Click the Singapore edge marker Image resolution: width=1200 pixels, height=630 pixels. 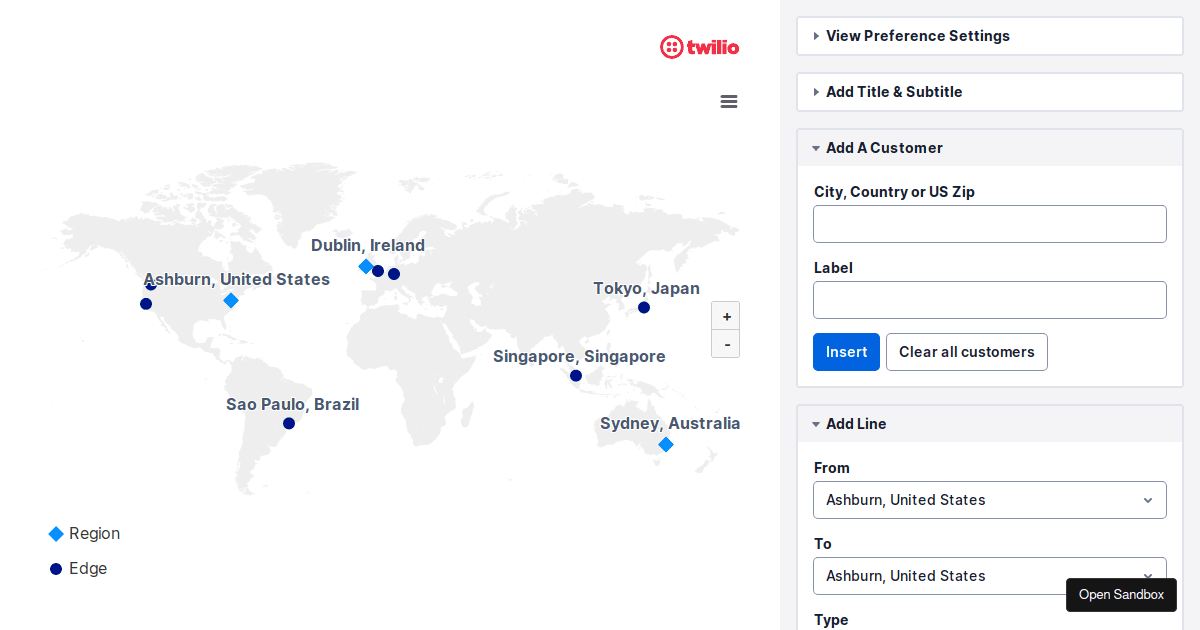(x=576, y=376)
